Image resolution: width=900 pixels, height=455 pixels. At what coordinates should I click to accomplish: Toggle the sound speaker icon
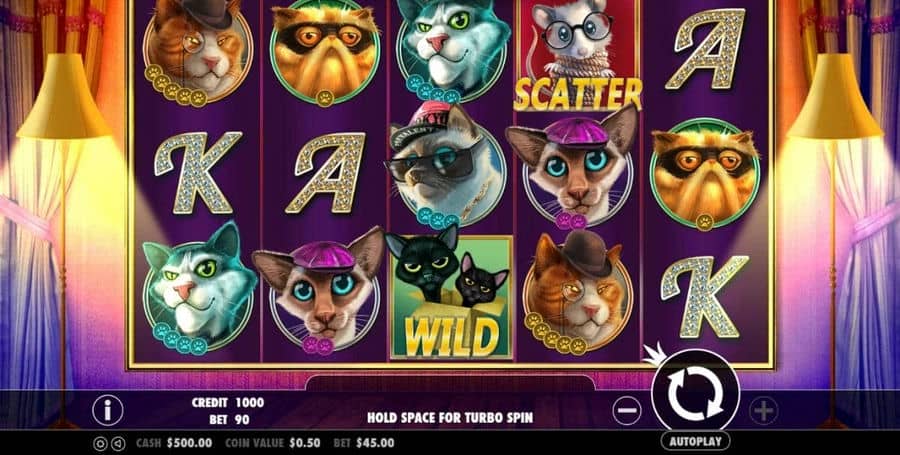click(x=117, y=443)
